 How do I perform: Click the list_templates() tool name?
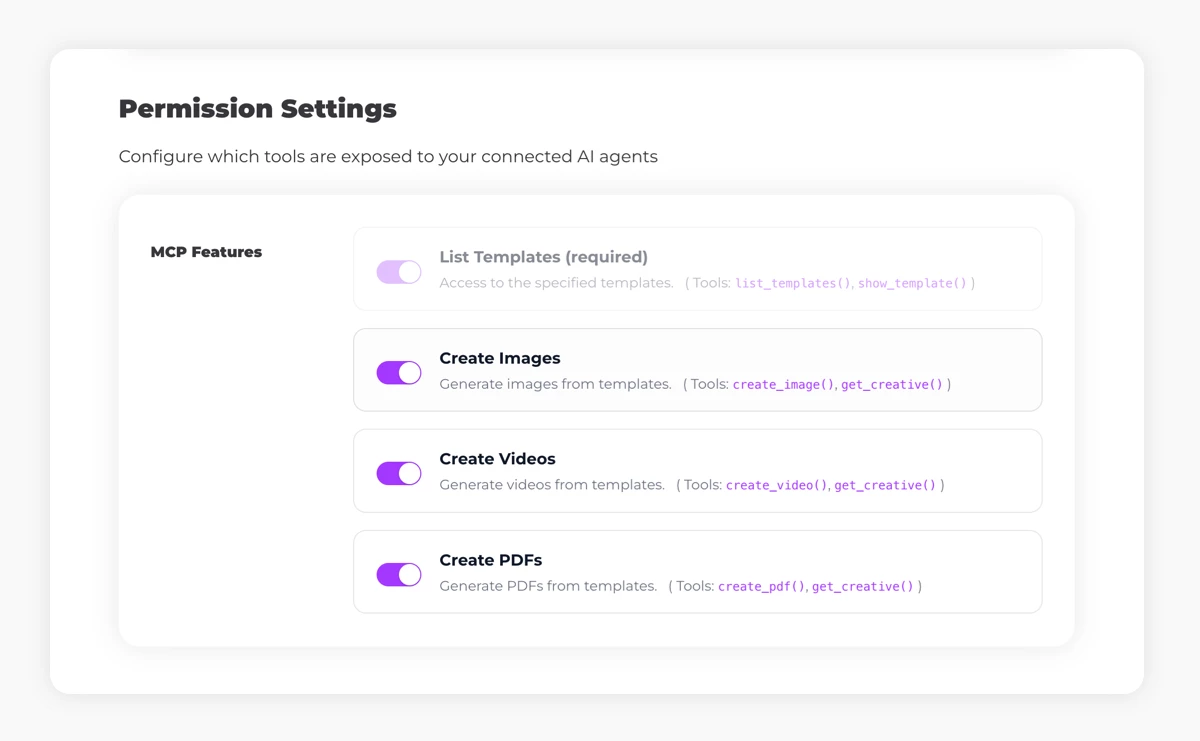click(x=792, y=283)
